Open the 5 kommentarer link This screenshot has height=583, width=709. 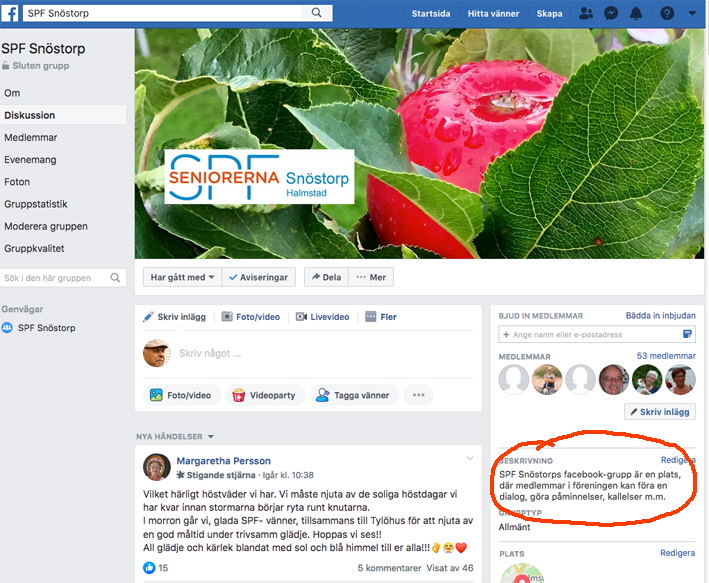[389, 568]
